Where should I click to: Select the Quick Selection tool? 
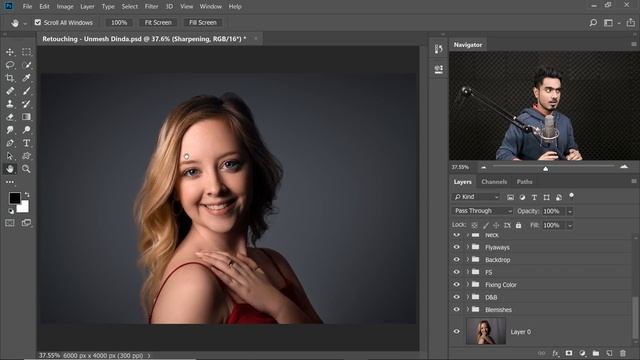coord(27,65)
